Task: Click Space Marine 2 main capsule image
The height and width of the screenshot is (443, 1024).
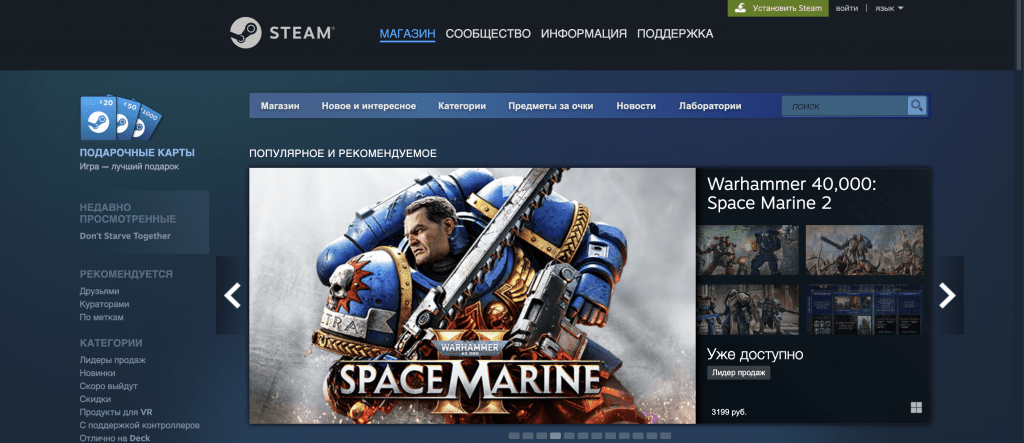Action: [x=472, y=295]
